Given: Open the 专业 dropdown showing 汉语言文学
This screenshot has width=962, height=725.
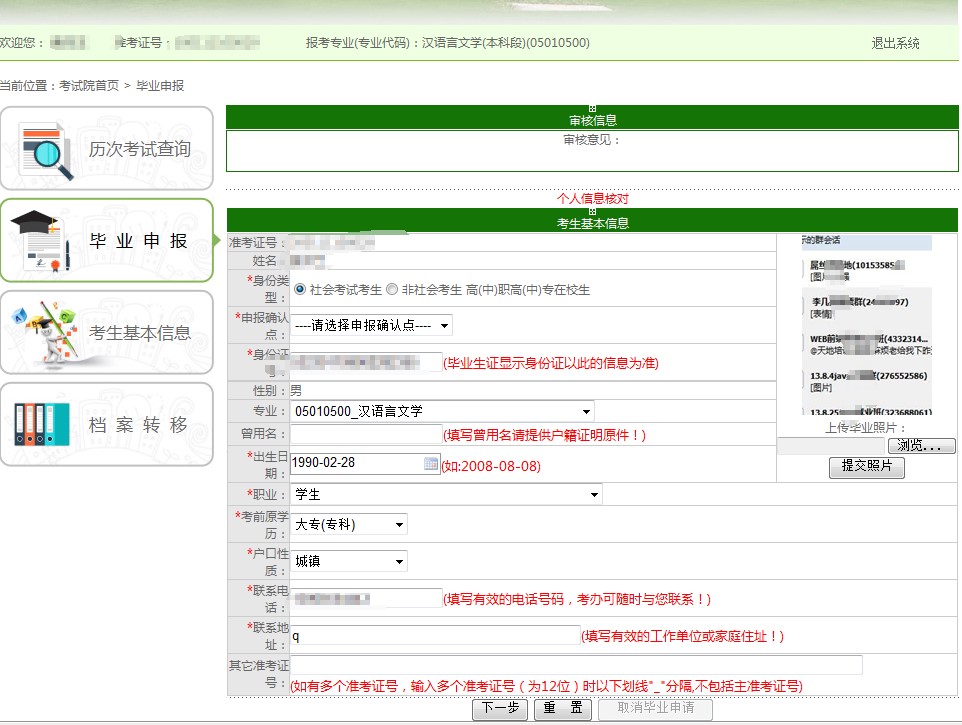Looking at the screenshot, I should click(x=442, y=411).
